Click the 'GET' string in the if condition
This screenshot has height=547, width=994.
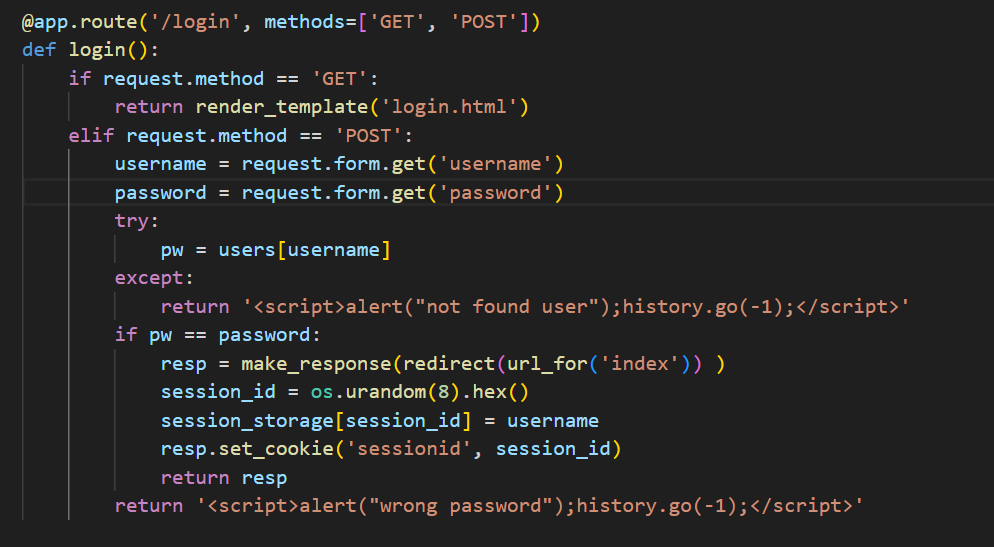coord(339,79)
